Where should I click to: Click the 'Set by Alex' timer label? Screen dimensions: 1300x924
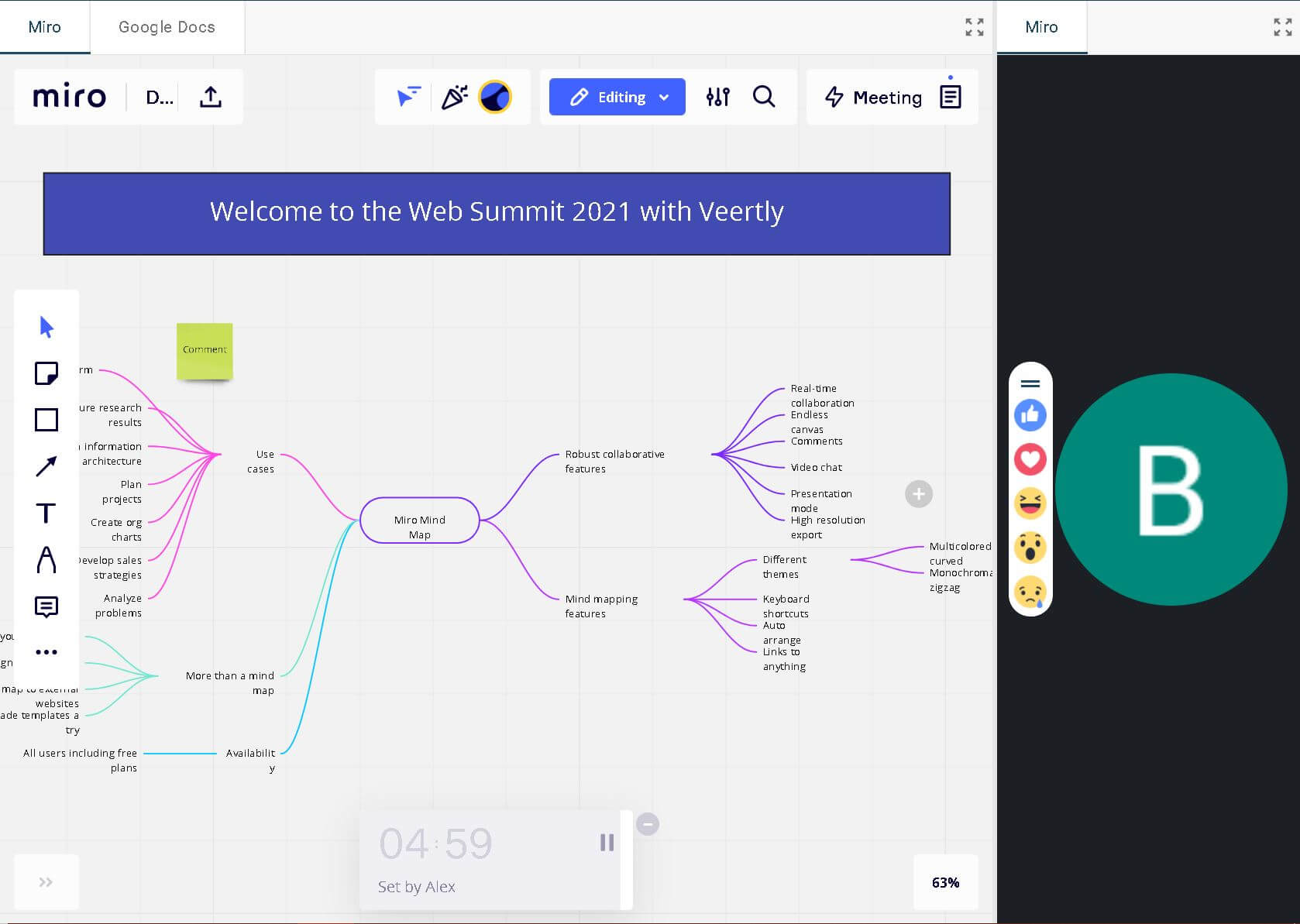tap(417, 887)
